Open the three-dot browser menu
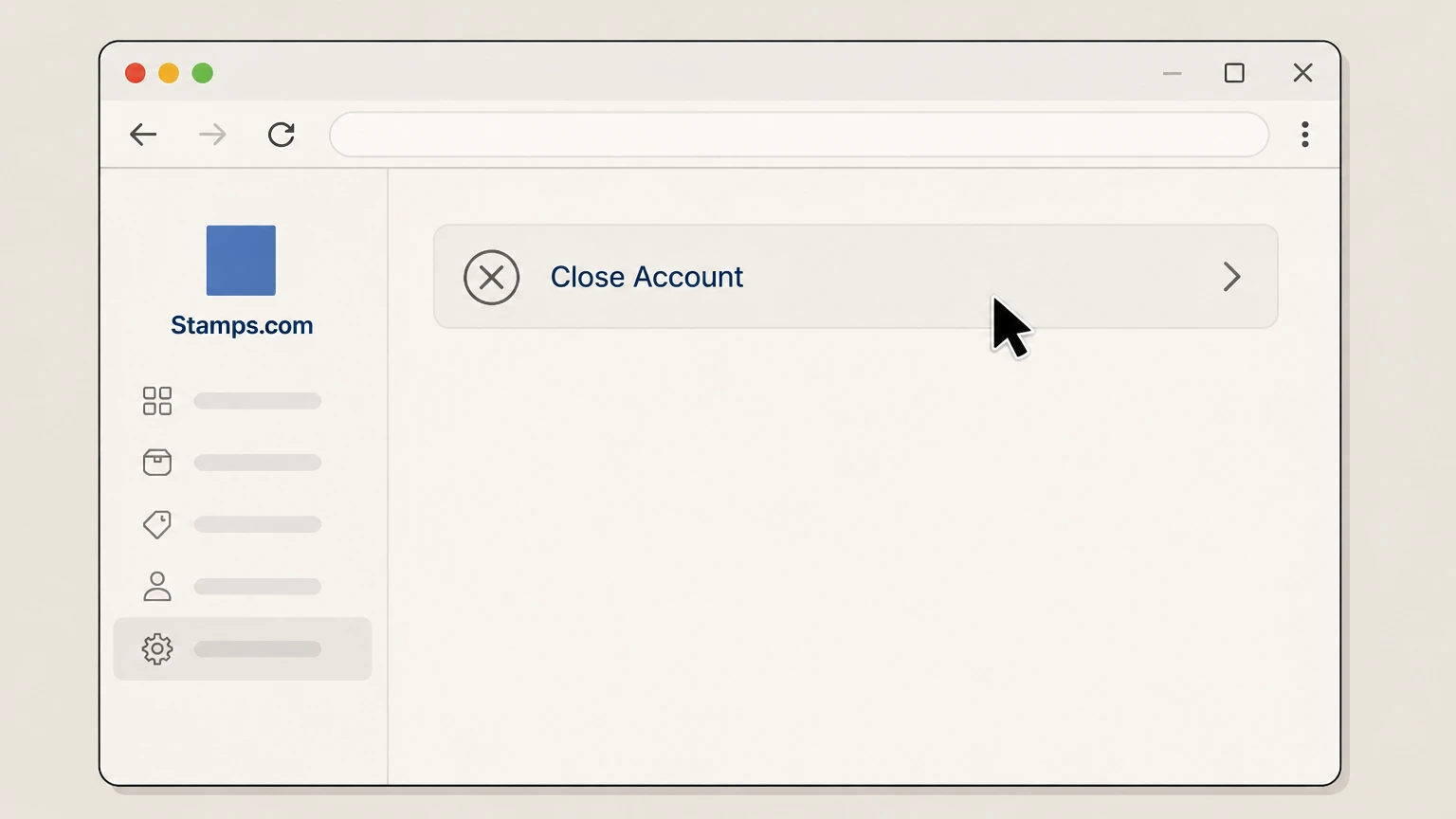The image size is (1456, 819). (x=1305, y=135)
